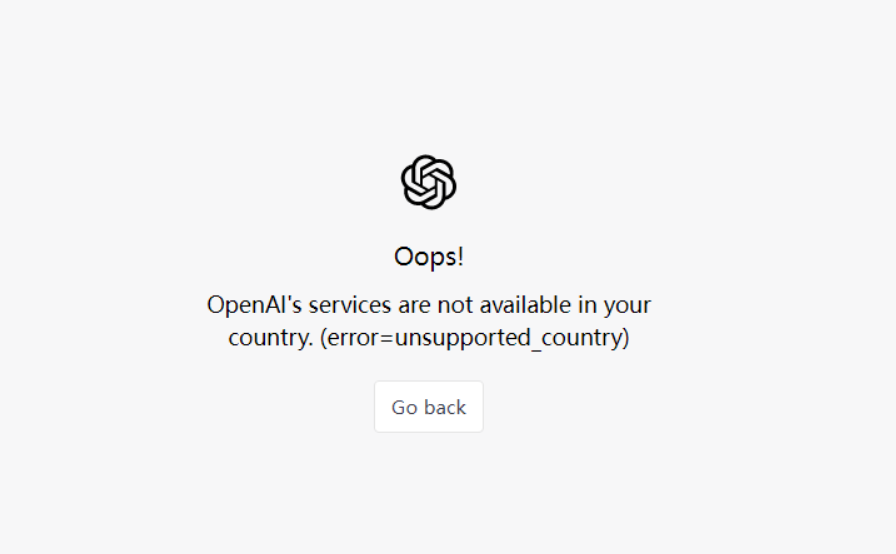Click the word available in the message
Screen dimensions: 896x554
[525, 304]
